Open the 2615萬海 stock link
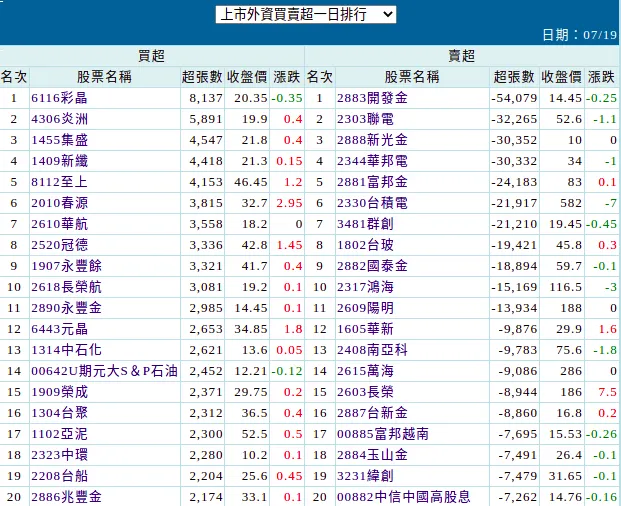The image size is (621, 506). click(x=365, y=371)
